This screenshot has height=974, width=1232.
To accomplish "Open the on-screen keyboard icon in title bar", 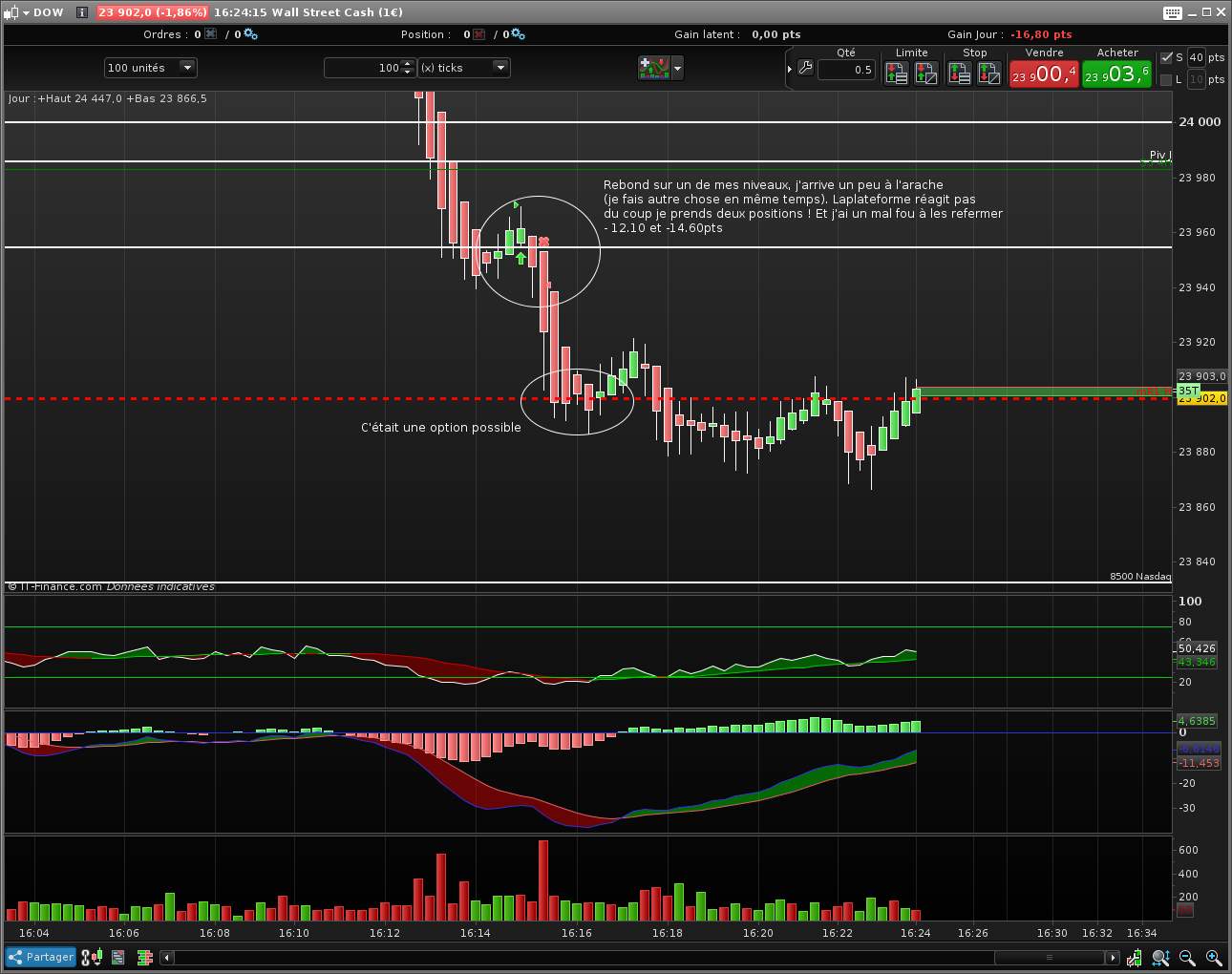I will [1173, 12].
